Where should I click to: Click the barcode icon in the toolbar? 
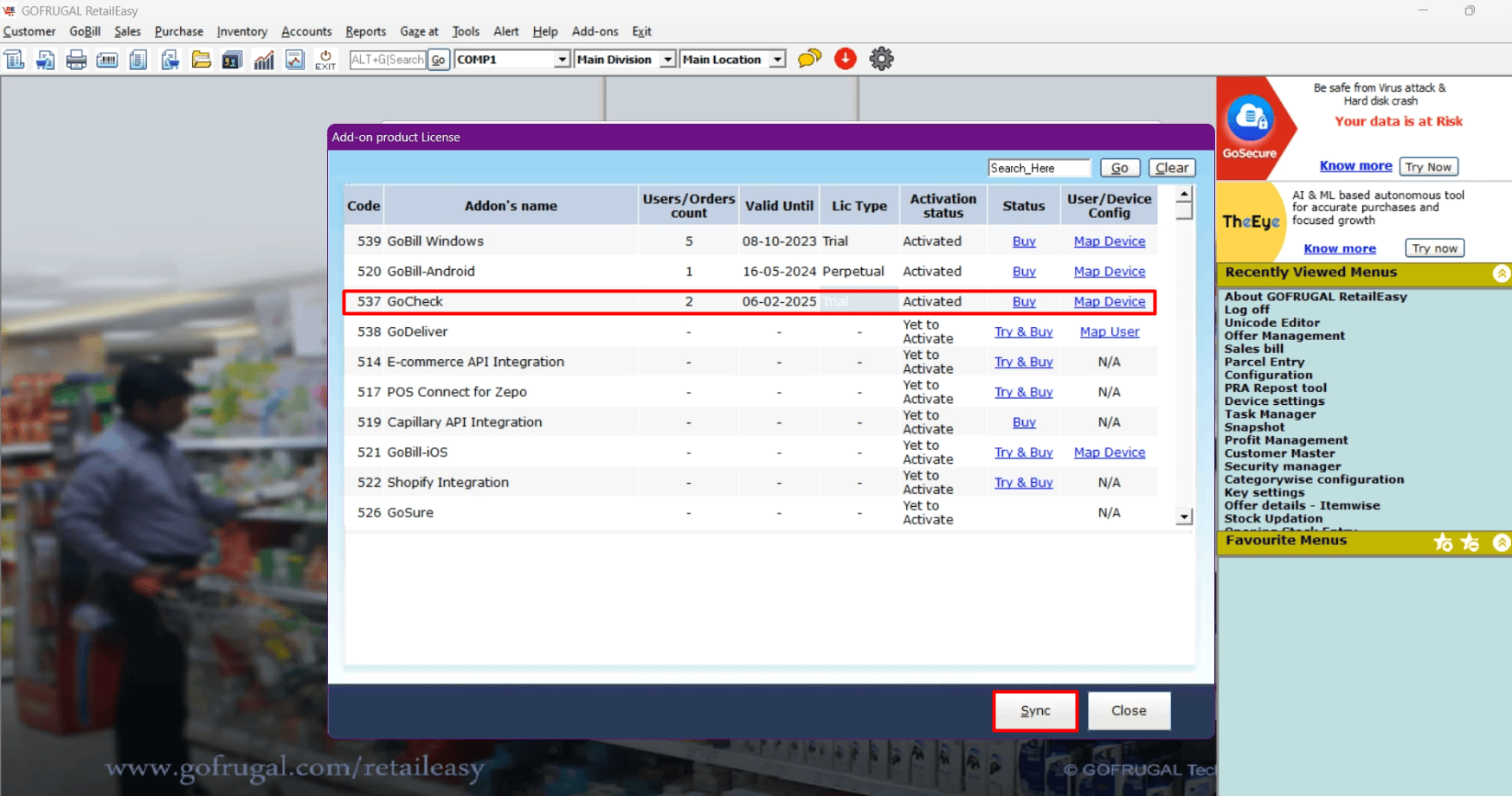pyautogui.click(x=107, y=60)
